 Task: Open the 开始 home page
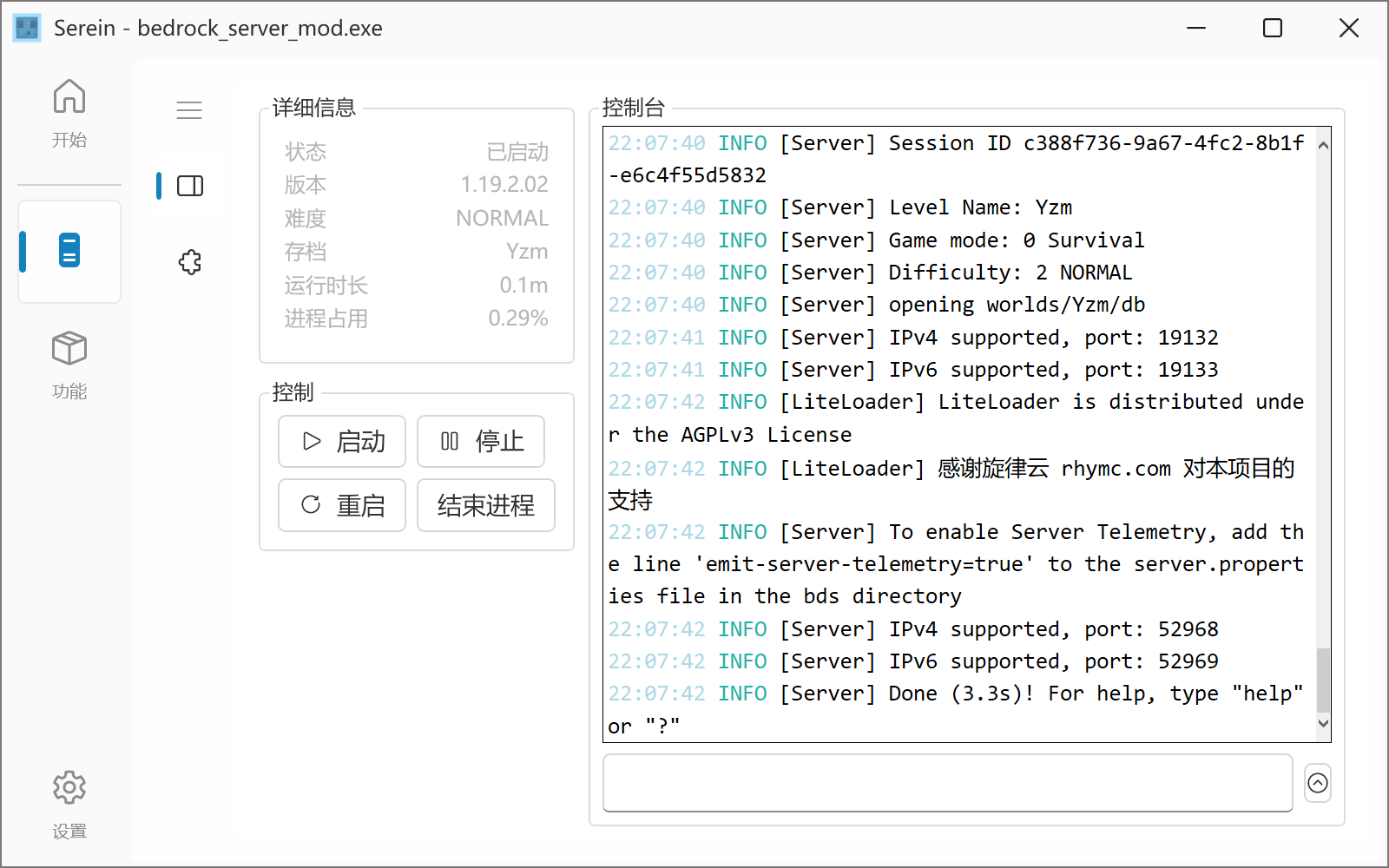(69, 113)
